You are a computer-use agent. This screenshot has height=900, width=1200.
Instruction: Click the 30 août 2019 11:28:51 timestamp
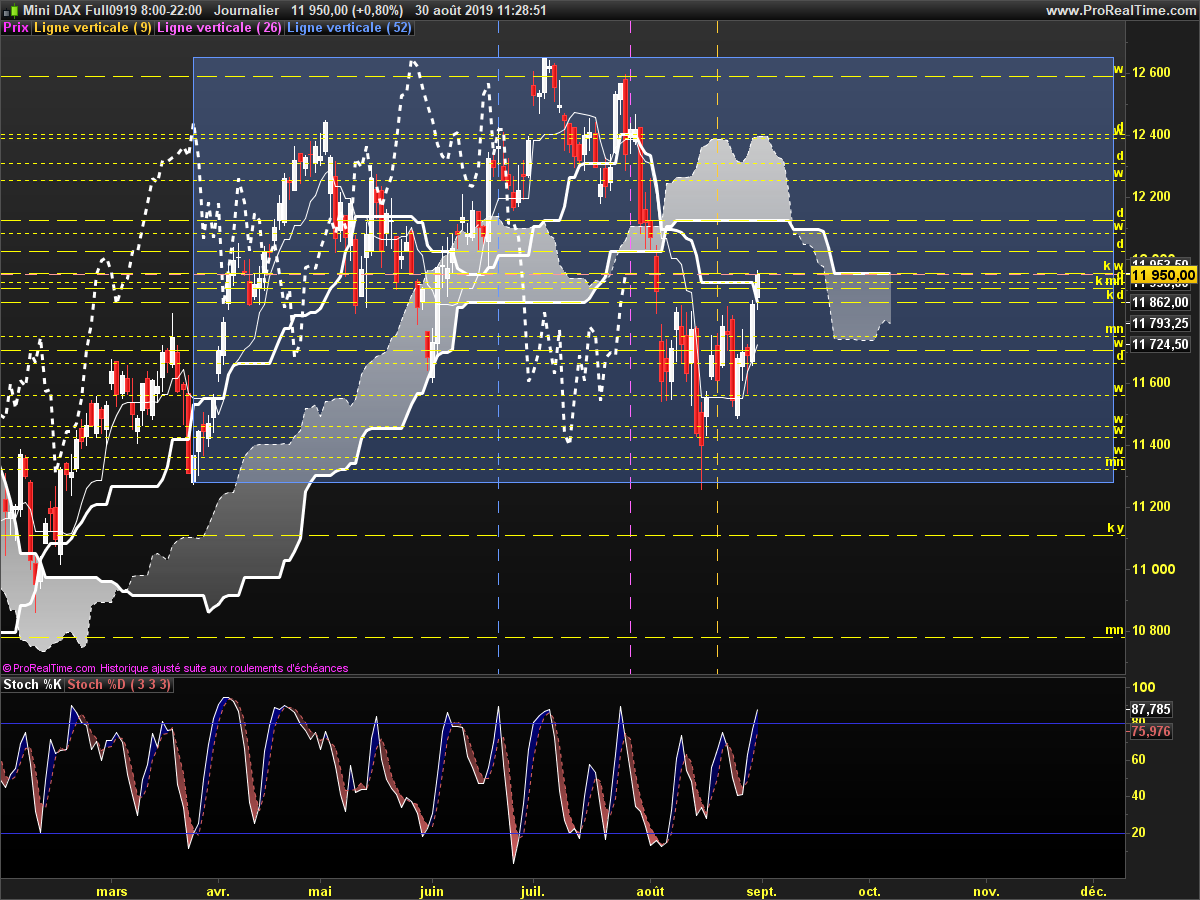(481, 10)
